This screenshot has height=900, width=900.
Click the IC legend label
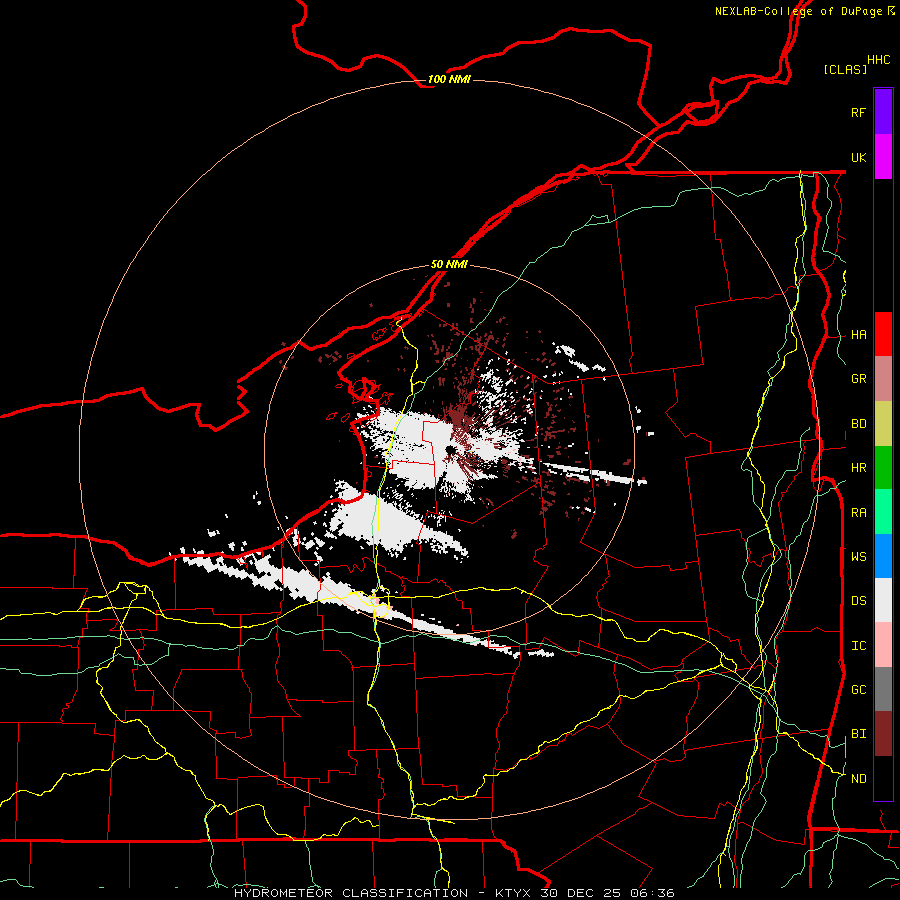click(x=858, y=646)
